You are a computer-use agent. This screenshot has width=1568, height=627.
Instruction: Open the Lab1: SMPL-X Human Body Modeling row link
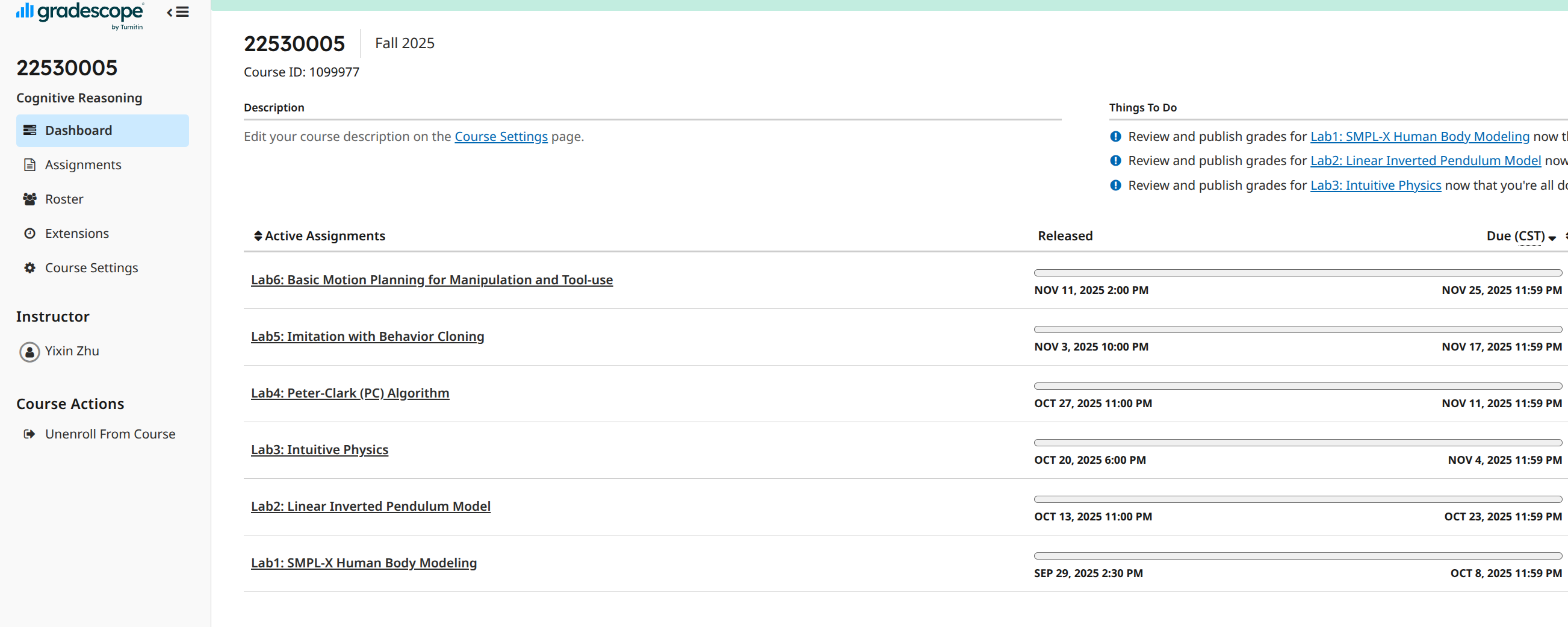[x=364, y=563]
